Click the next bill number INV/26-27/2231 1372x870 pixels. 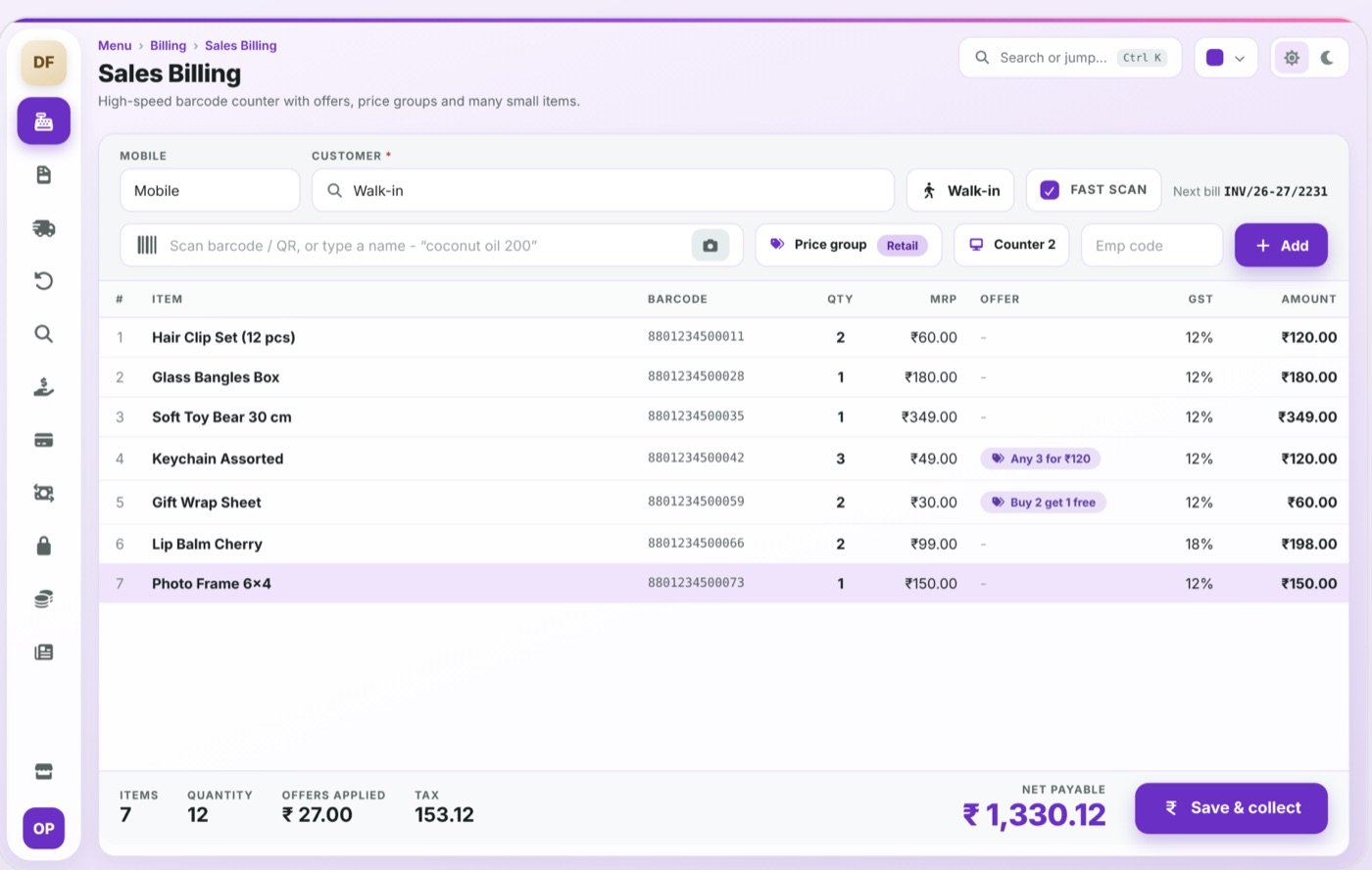pyautogui.click(x=1276, y=191)
